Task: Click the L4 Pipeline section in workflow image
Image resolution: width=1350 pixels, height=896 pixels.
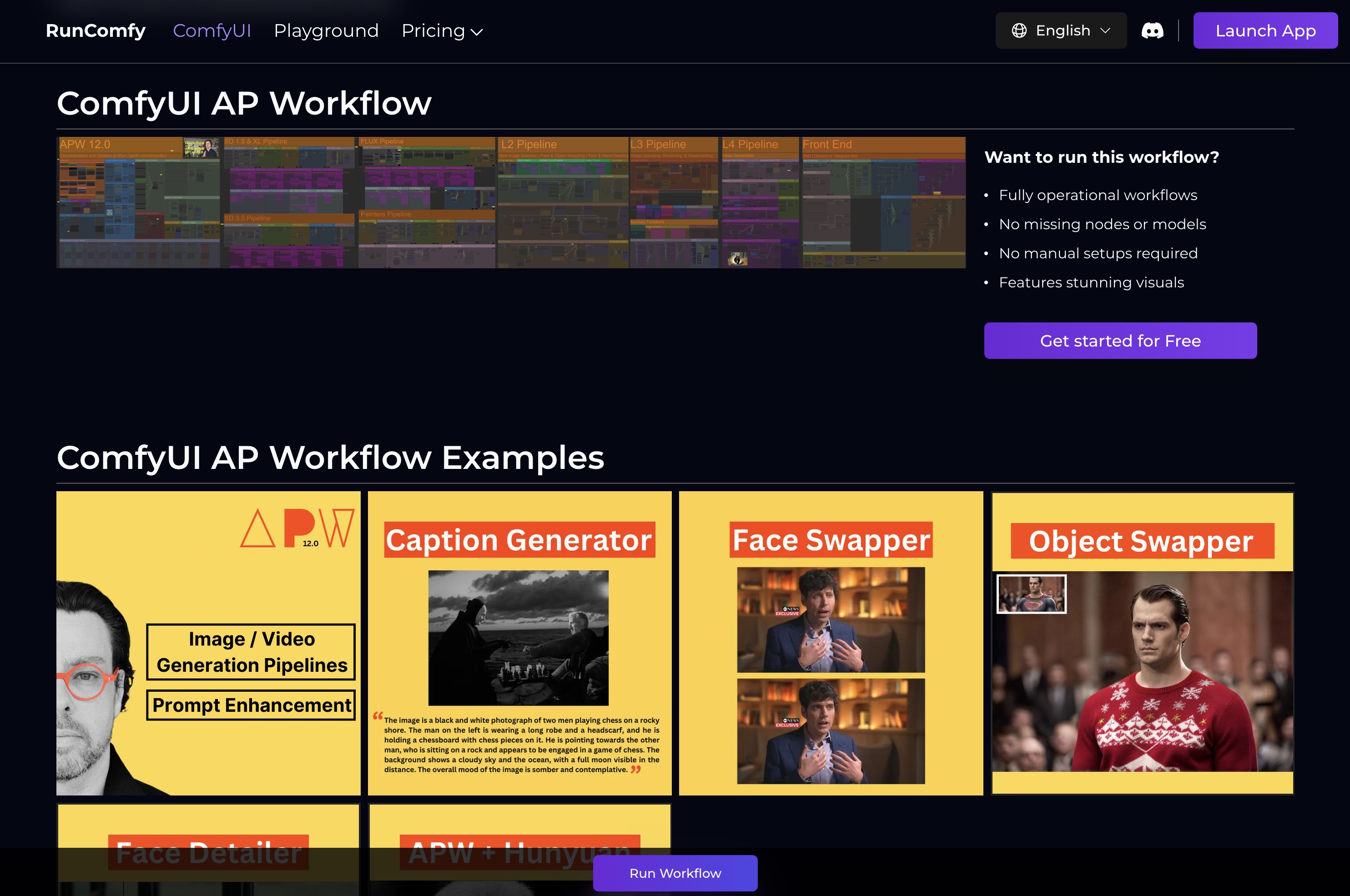Action: coord(761,202)
